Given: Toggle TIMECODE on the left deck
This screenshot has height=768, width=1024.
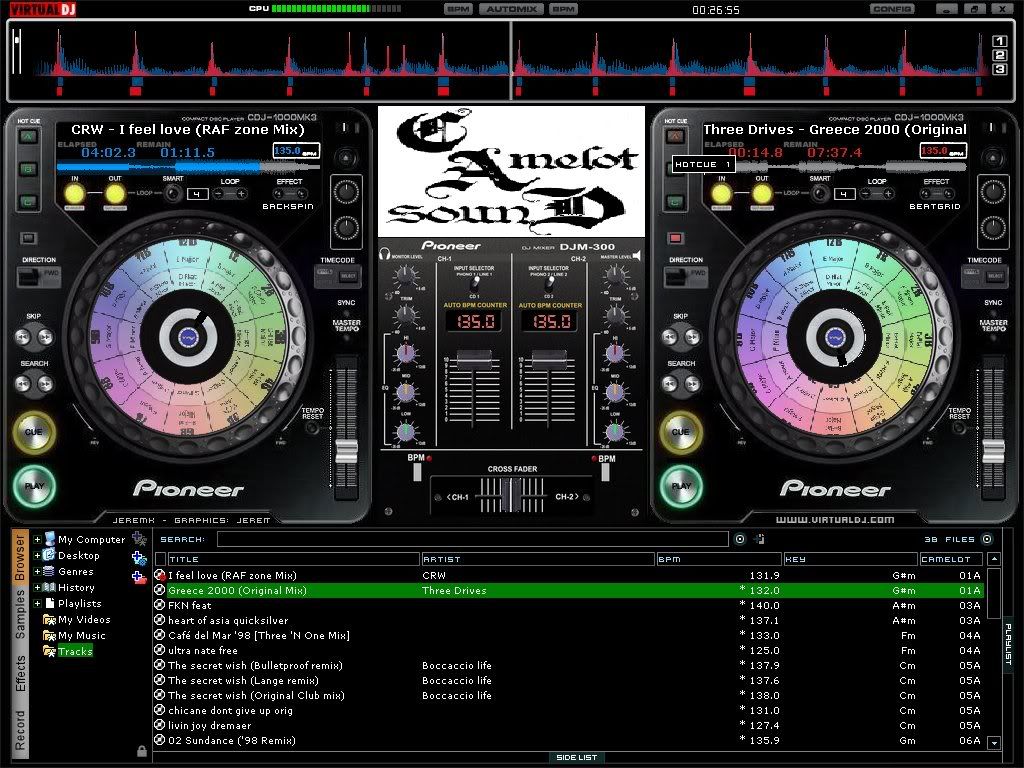Looking at the screenshot, I should [x=337, y=276].
